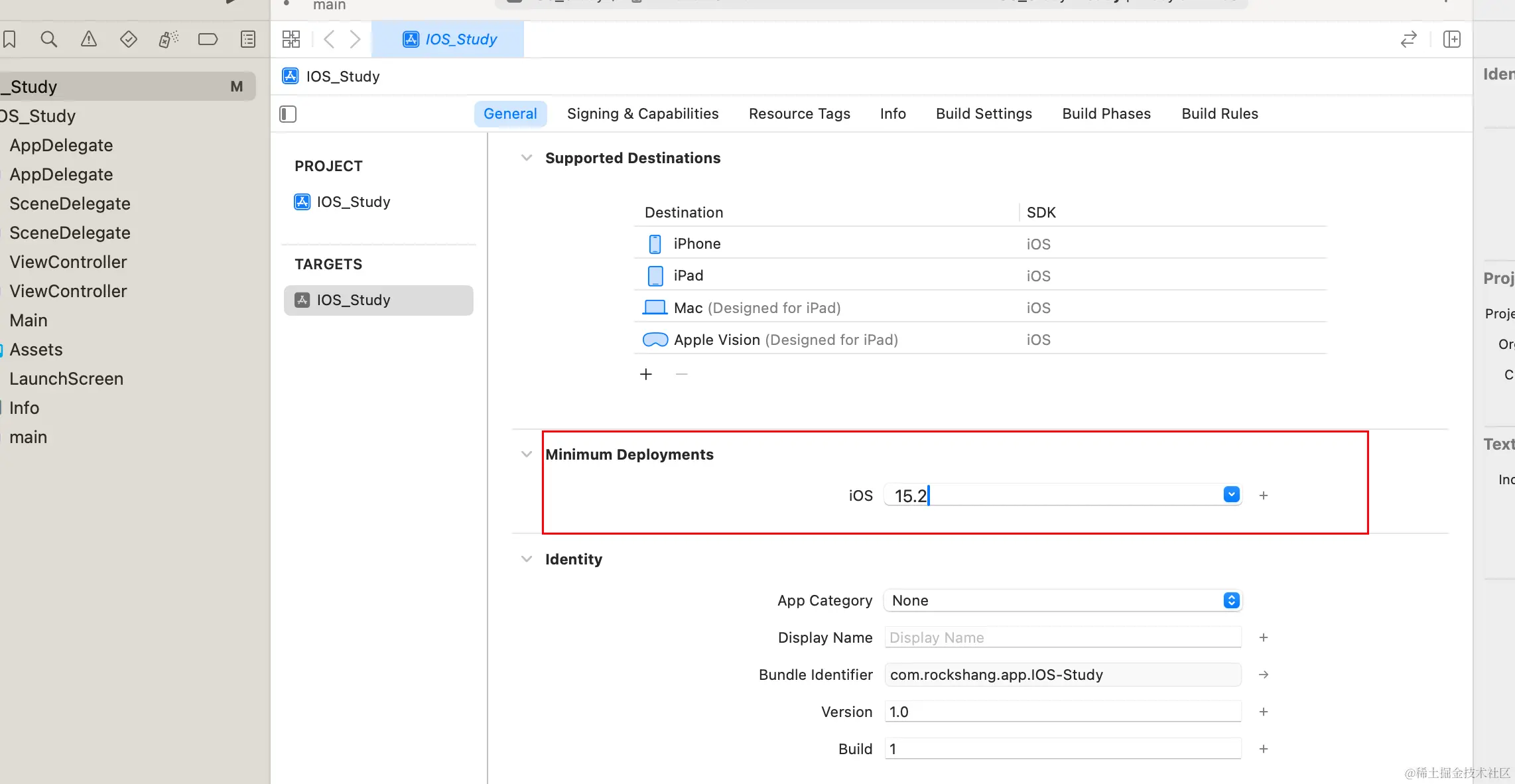Open the Report navigator list icon
1515x784 pixels.
pos(248,40)
